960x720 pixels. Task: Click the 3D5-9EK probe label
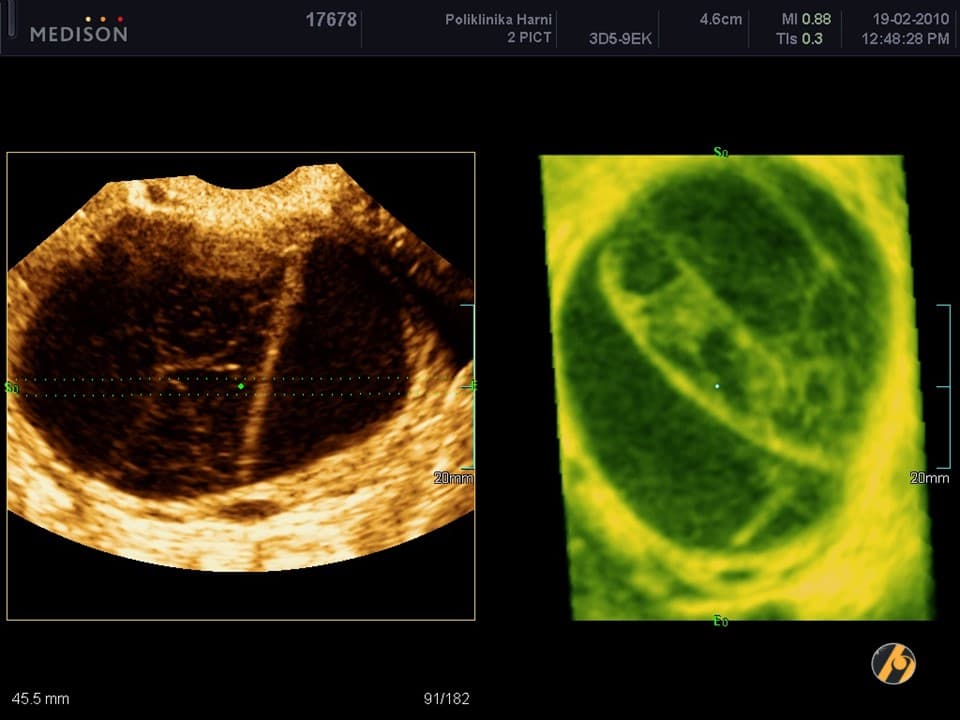[x=618, y=39]
